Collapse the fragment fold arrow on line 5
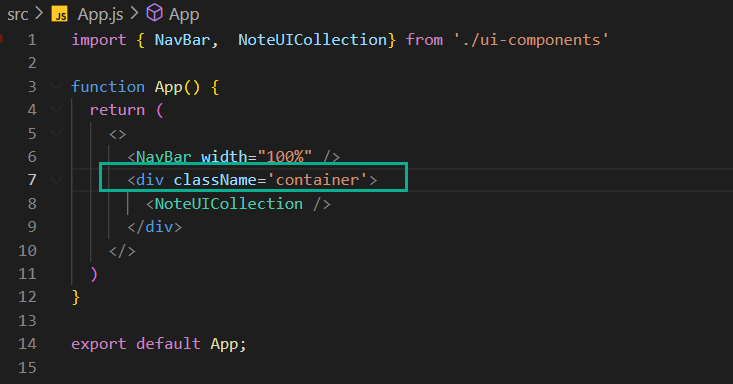The width and height of the screenshot is (733, 384). [57, 133]
